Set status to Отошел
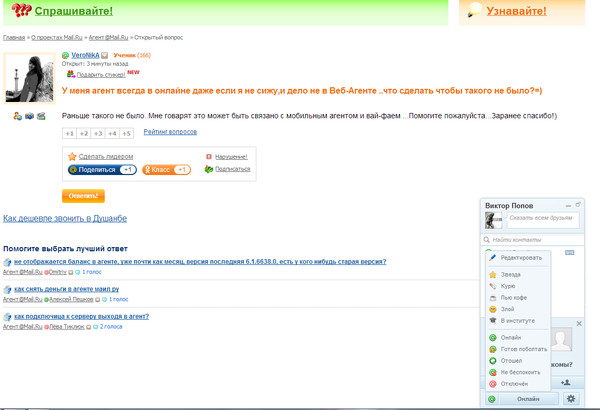The height and width of the screenshot is (410, 600). pos(518,361)
